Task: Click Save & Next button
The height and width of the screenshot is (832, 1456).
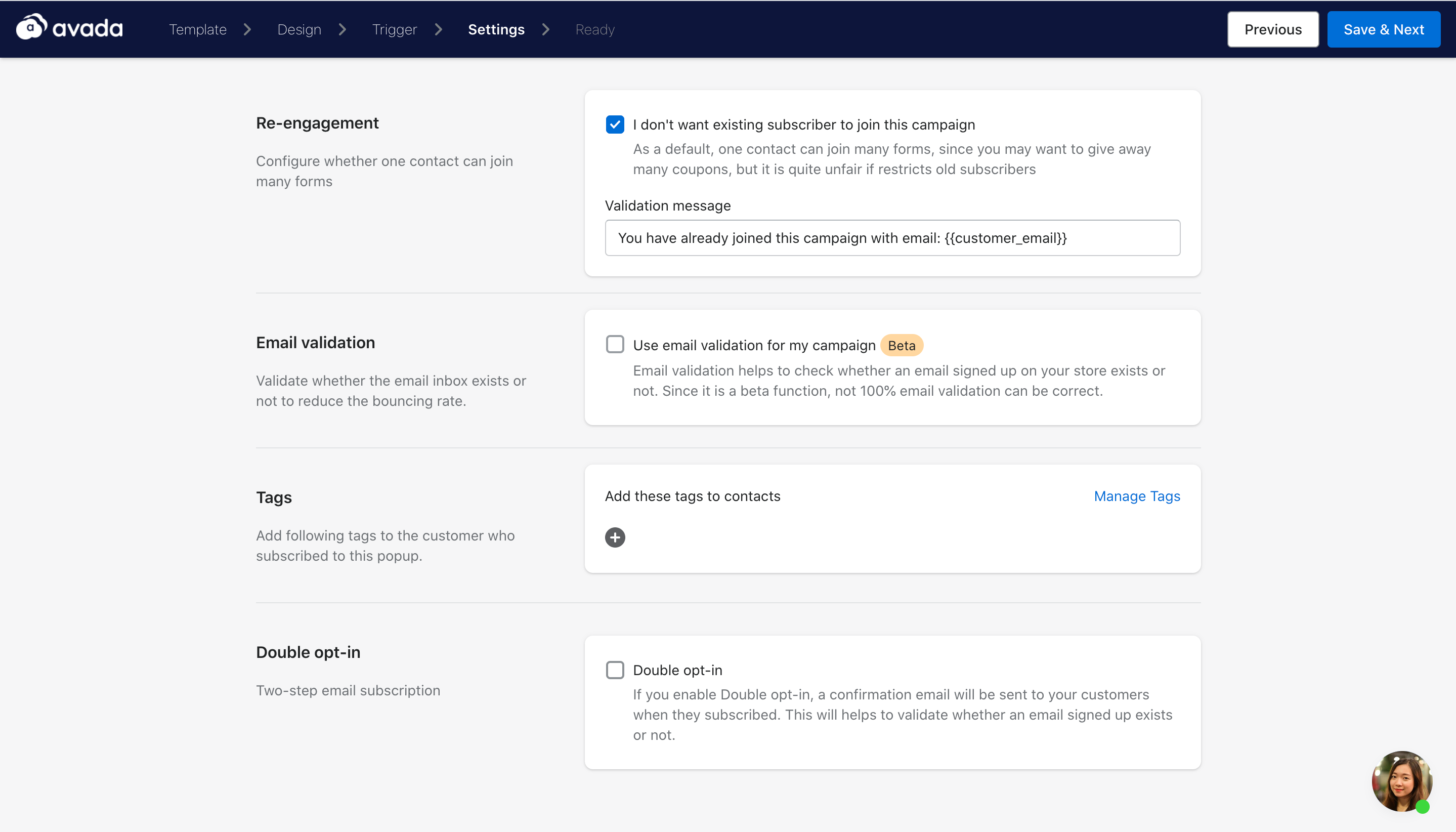Action: [1384, 30]
